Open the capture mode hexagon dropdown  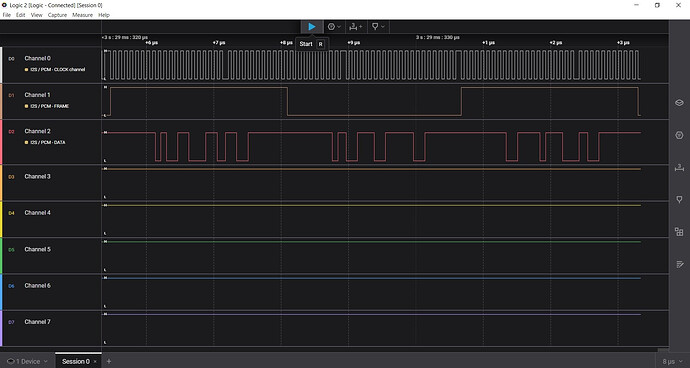(334, 27)
